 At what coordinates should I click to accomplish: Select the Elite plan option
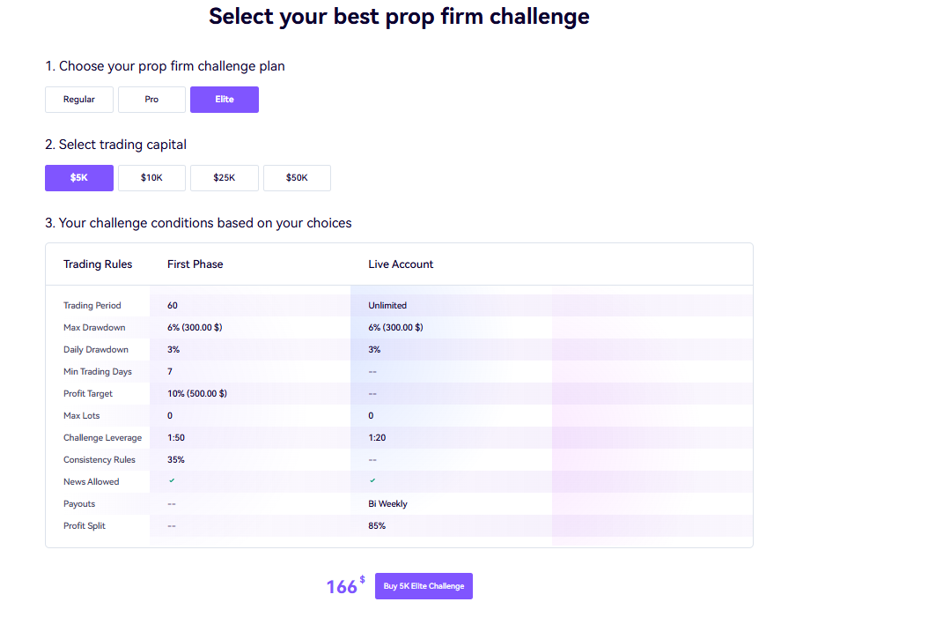click(224, 100)
